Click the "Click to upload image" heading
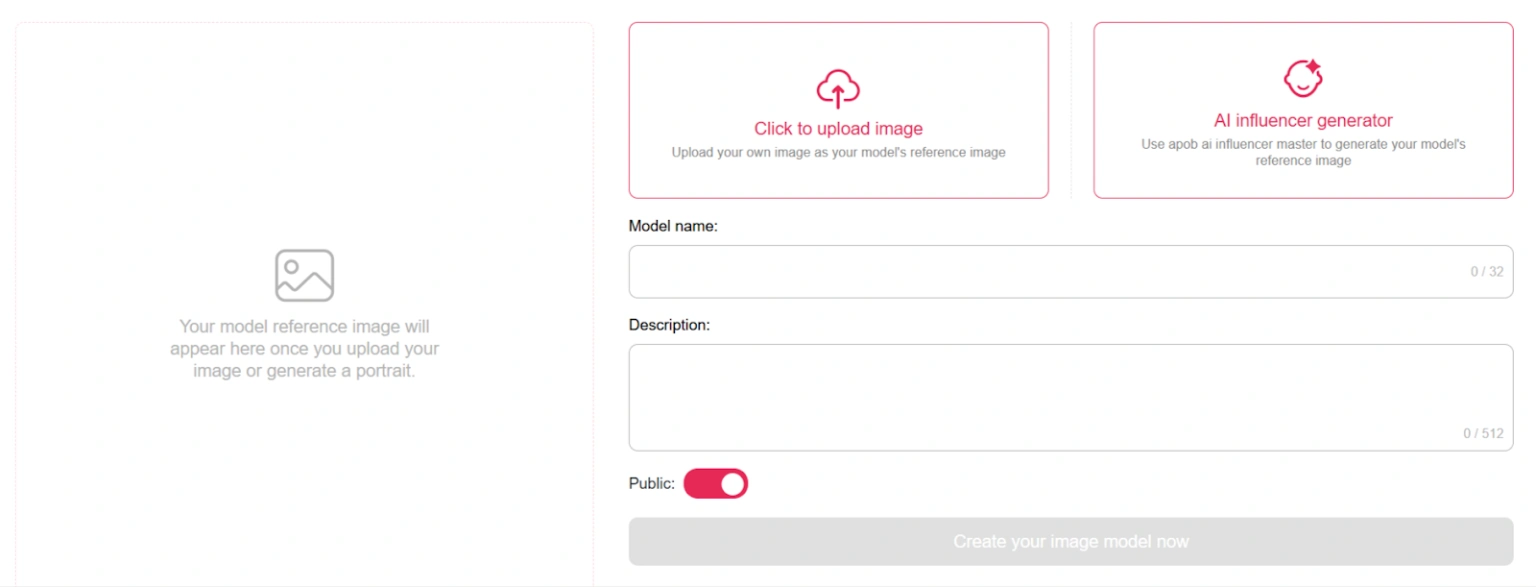 click(x=838, y=129)
